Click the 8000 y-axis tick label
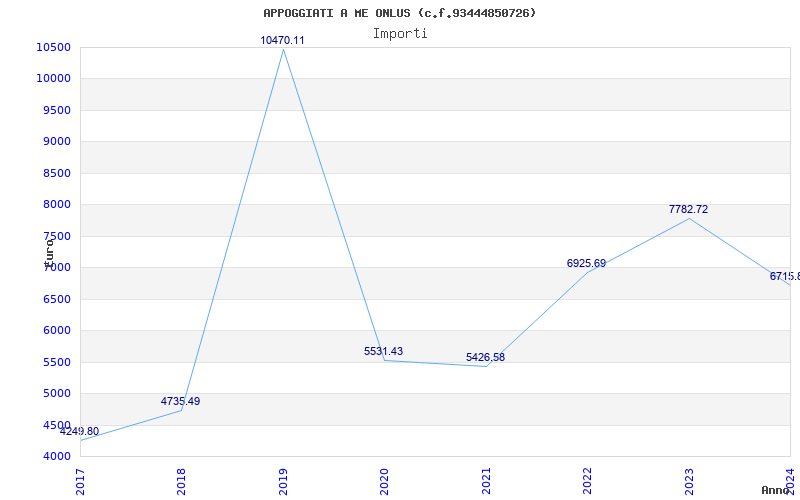This screenshot has width=800, height=500. click(x=56, y=205)
